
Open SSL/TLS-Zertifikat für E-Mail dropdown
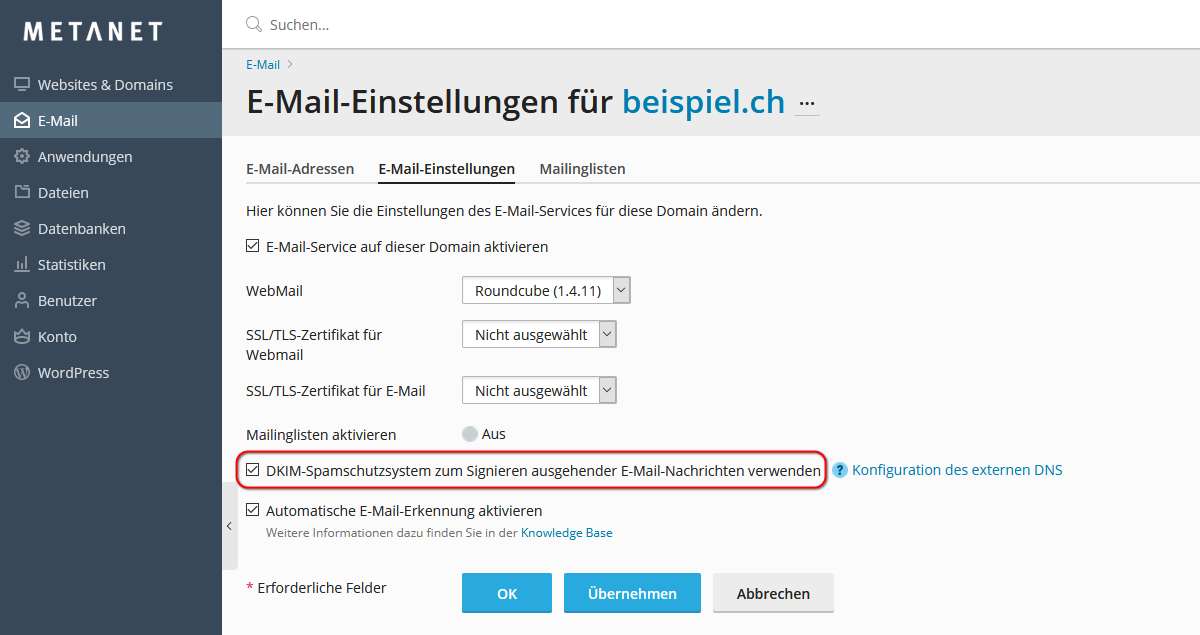click(x=539, y=391)
